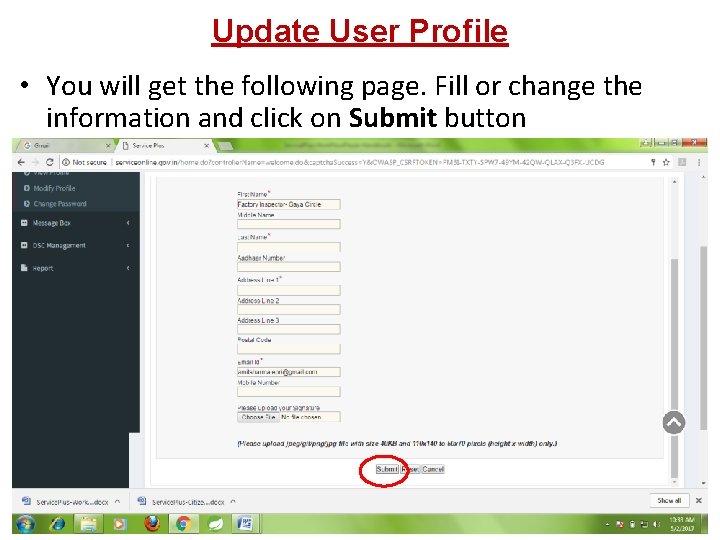Open Internet Explorer from taskbar
The width and height of the screenshot is (720, 540).
[x=57, y=523]
